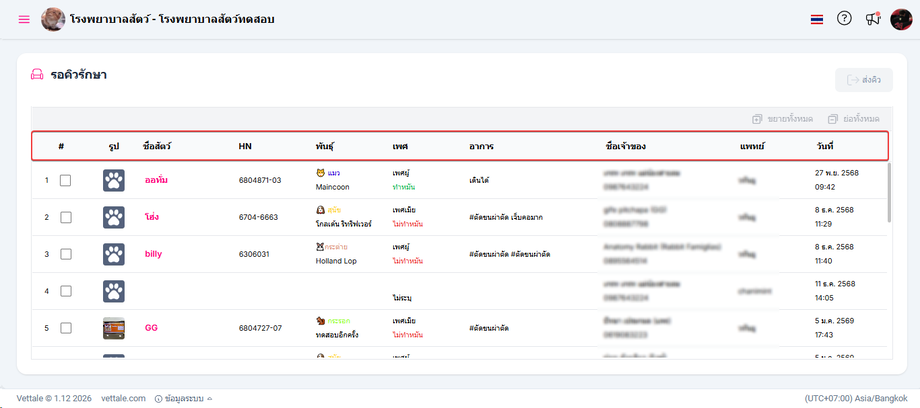
Task: Open pet record GG
Action: (151, 328)
